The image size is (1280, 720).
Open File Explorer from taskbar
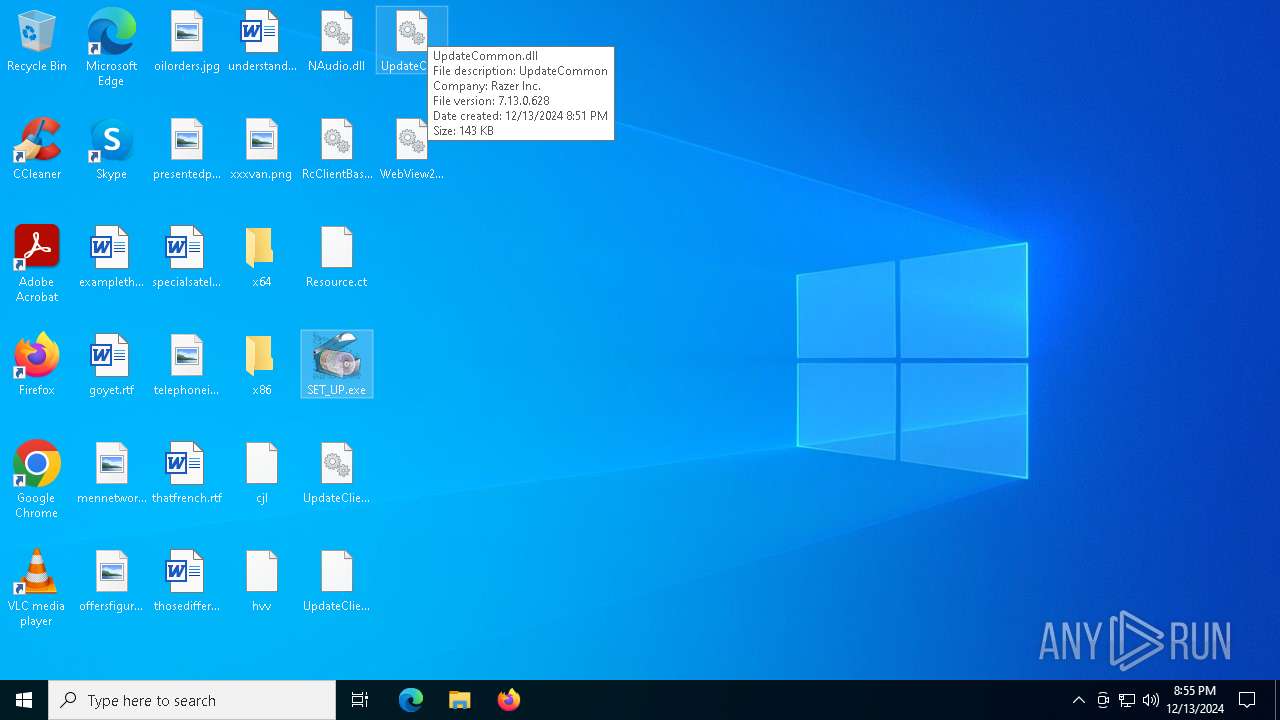click(459, 700)
